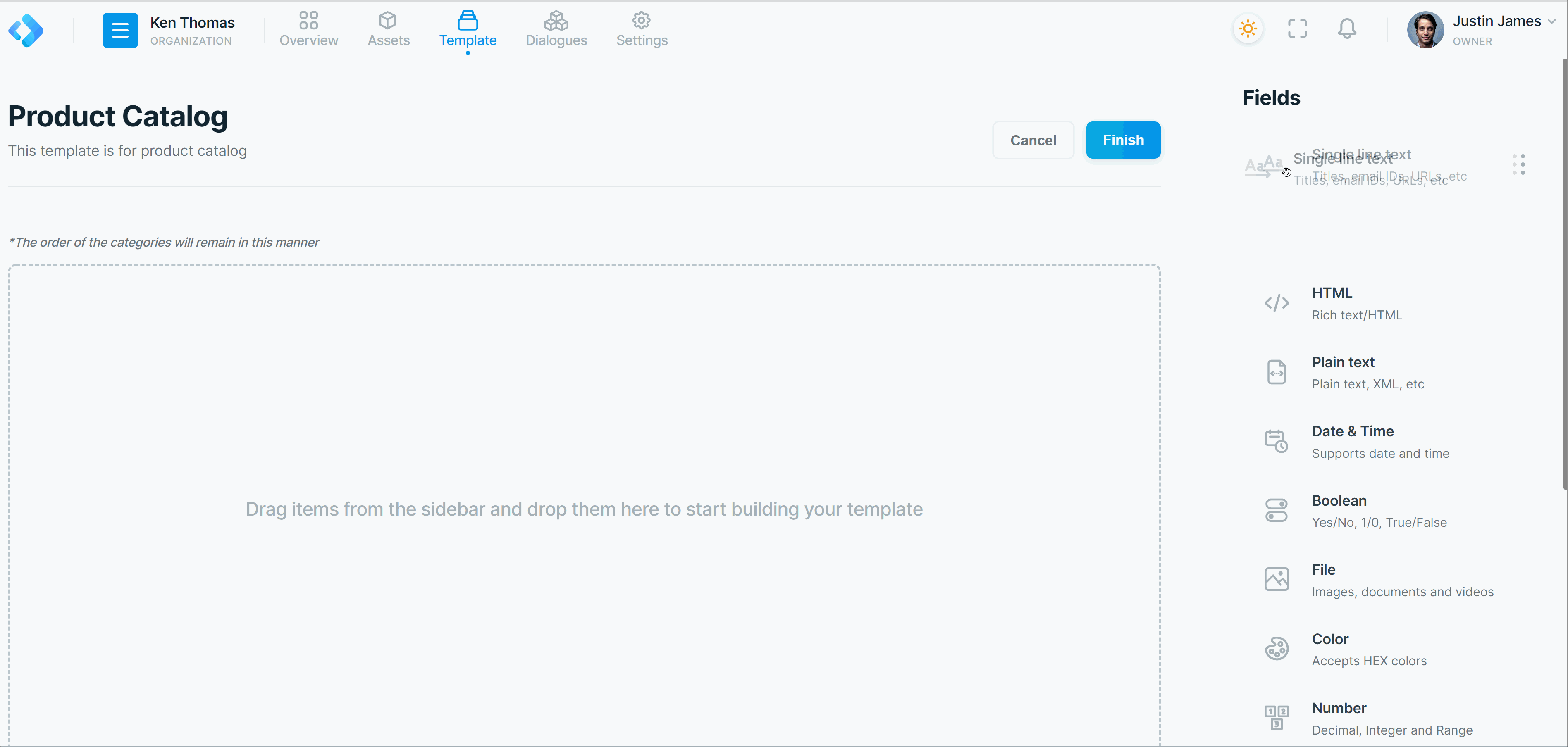Click the app logo in the top-left
Screen dimensions: 1568x747
(26, 30)
